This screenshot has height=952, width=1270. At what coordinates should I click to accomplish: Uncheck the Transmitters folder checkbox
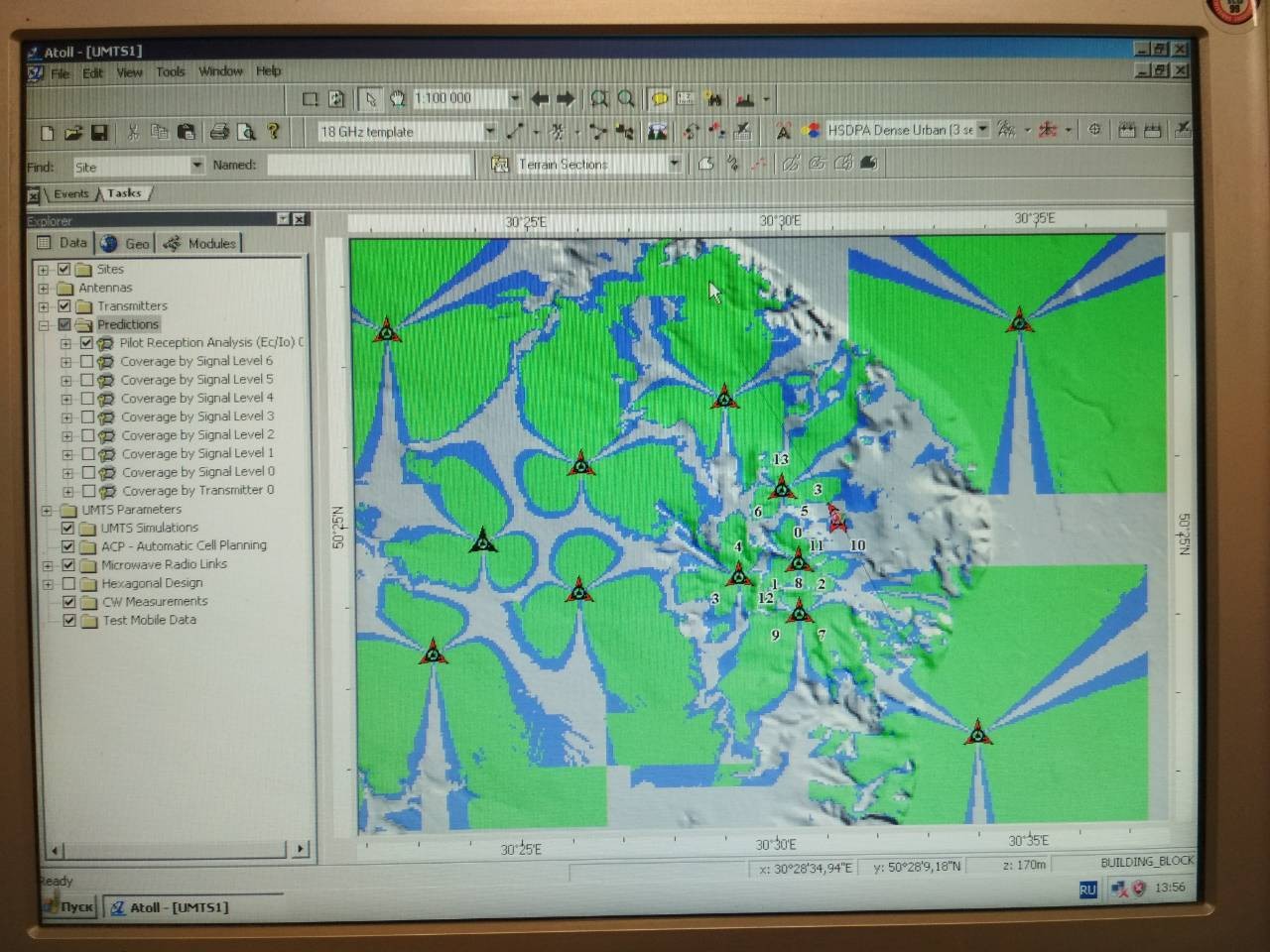(x=64, y=305)
